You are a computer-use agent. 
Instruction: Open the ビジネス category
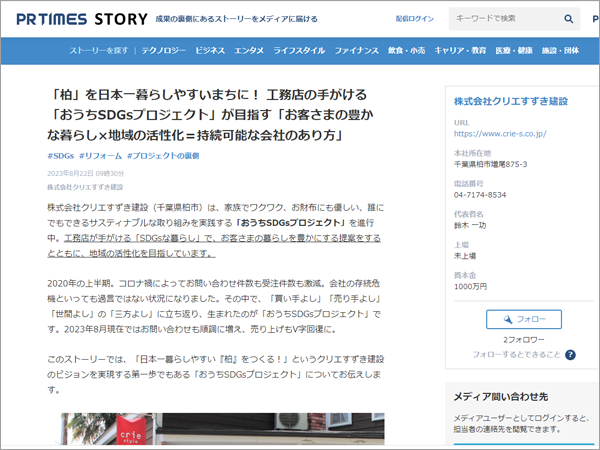[210, 51]
